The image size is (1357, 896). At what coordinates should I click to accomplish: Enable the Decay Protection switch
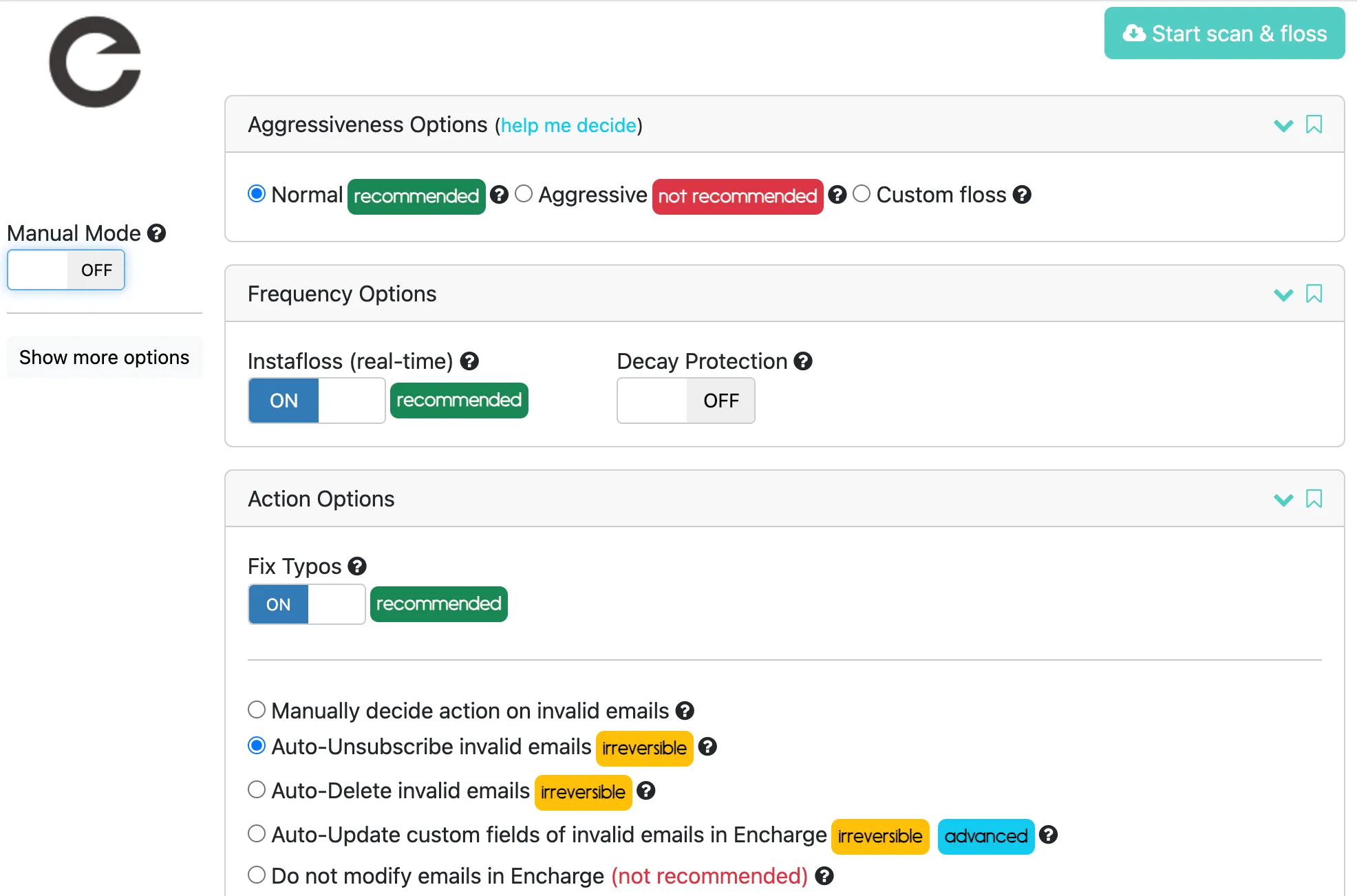(x=686, y=401)
